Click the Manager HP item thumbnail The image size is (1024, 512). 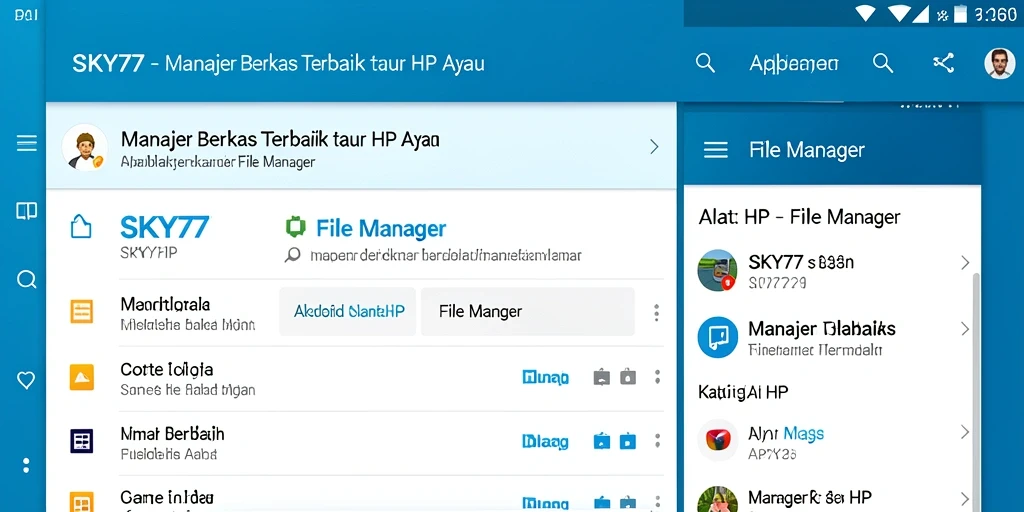[717, 499]
